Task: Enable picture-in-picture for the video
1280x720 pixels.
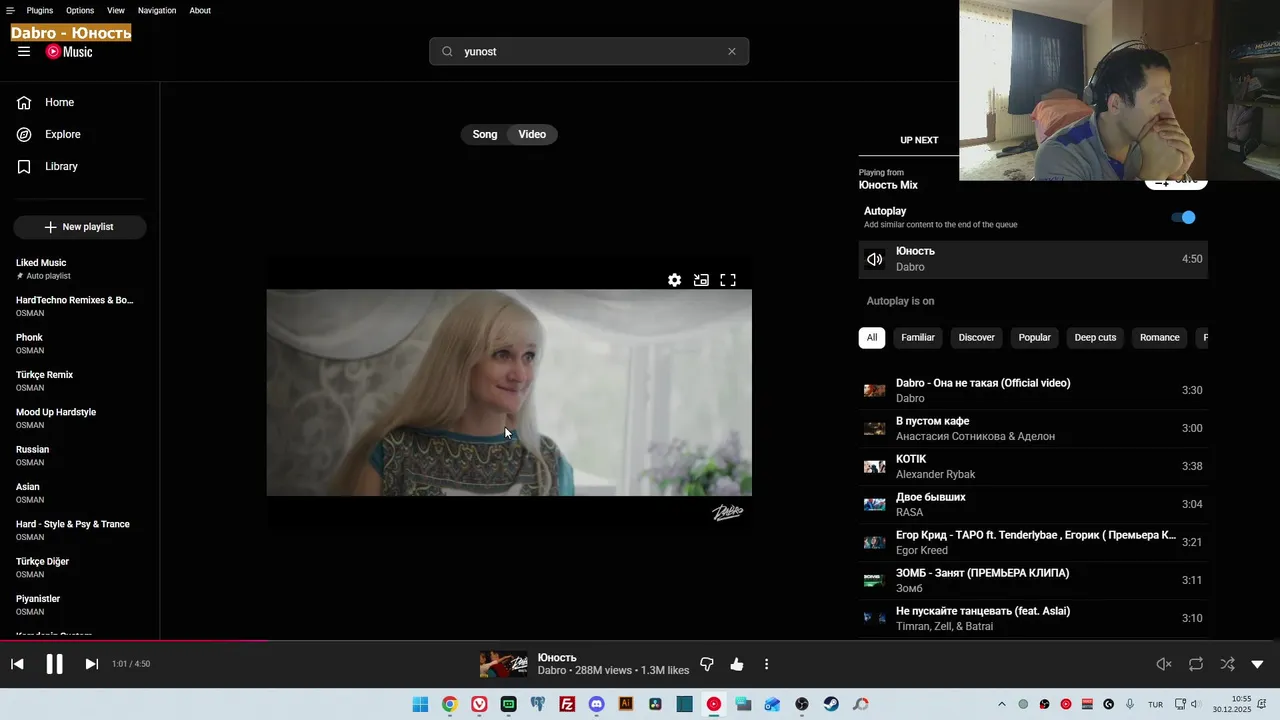Action: click(701, 280)
